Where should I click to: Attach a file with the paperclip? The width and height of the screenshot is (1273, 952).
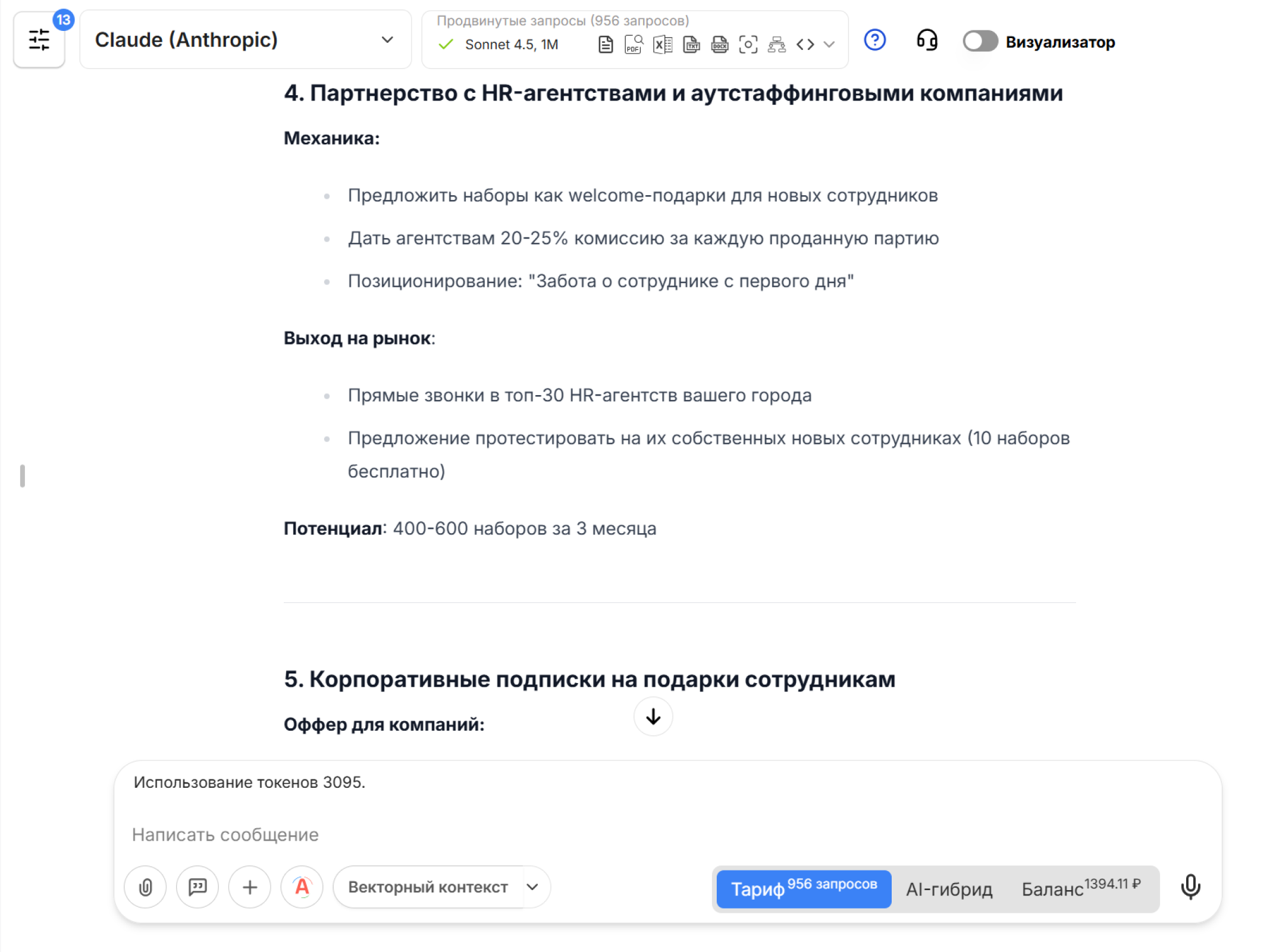(145, 887)
